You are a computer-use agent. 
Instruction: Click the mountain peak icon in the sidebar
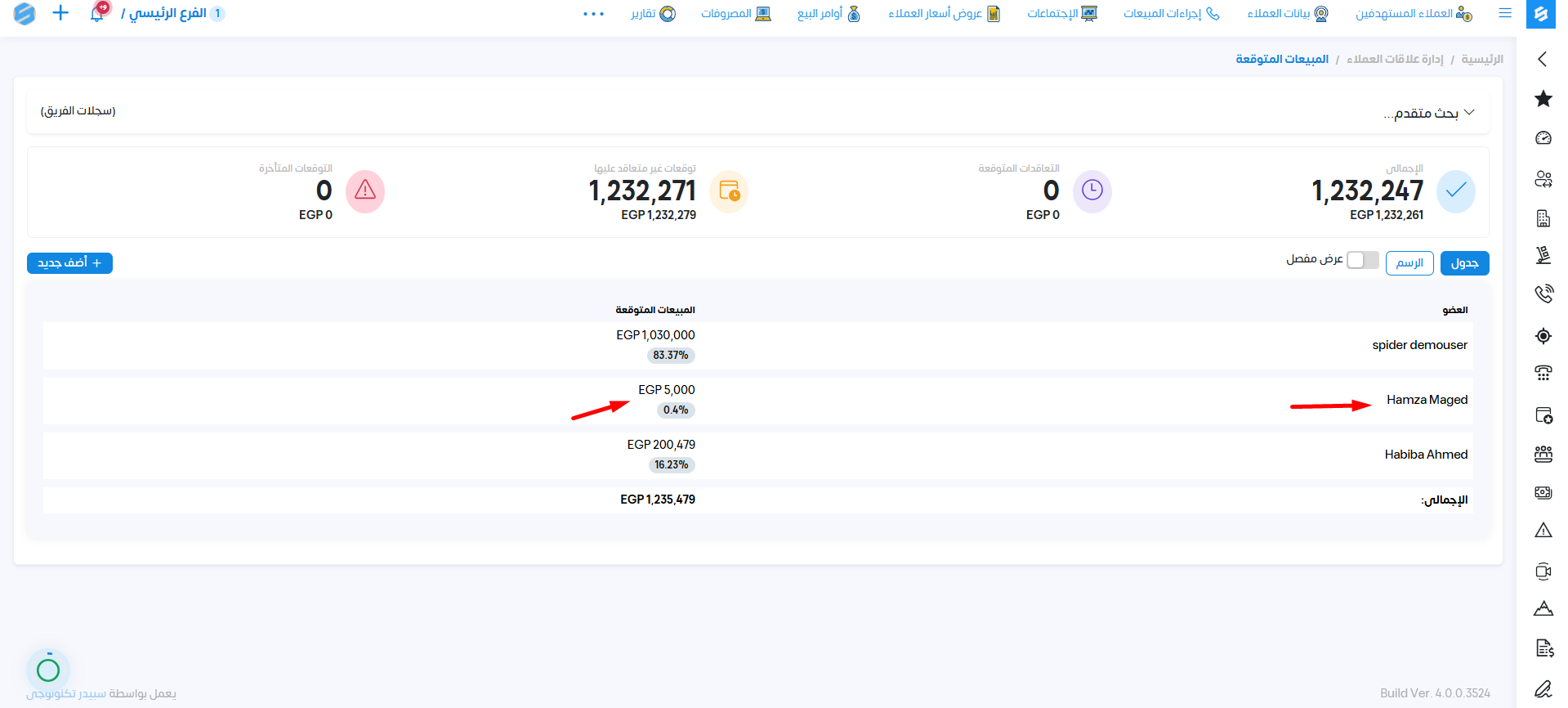click(x=1543, y=608)
